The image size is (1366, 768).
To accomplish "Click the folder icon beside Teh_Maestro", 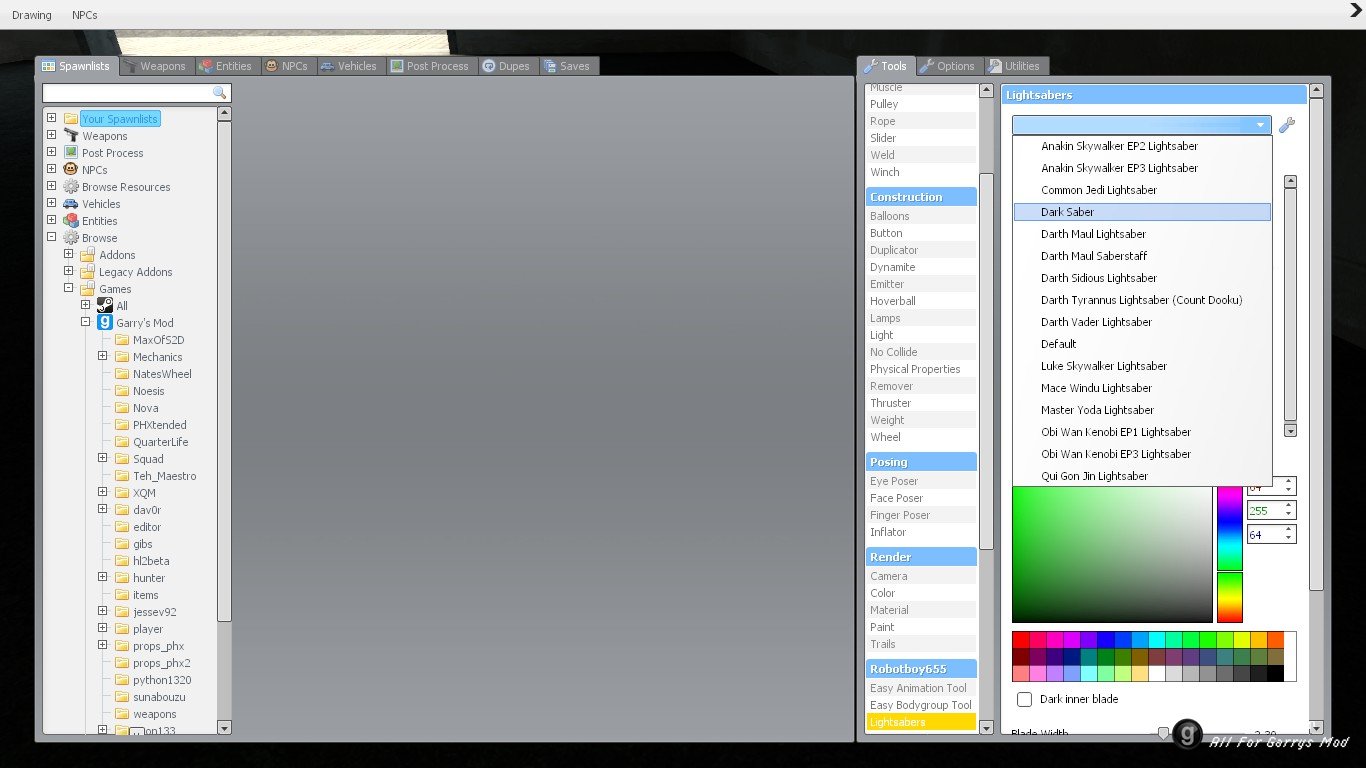I will 122,475.
